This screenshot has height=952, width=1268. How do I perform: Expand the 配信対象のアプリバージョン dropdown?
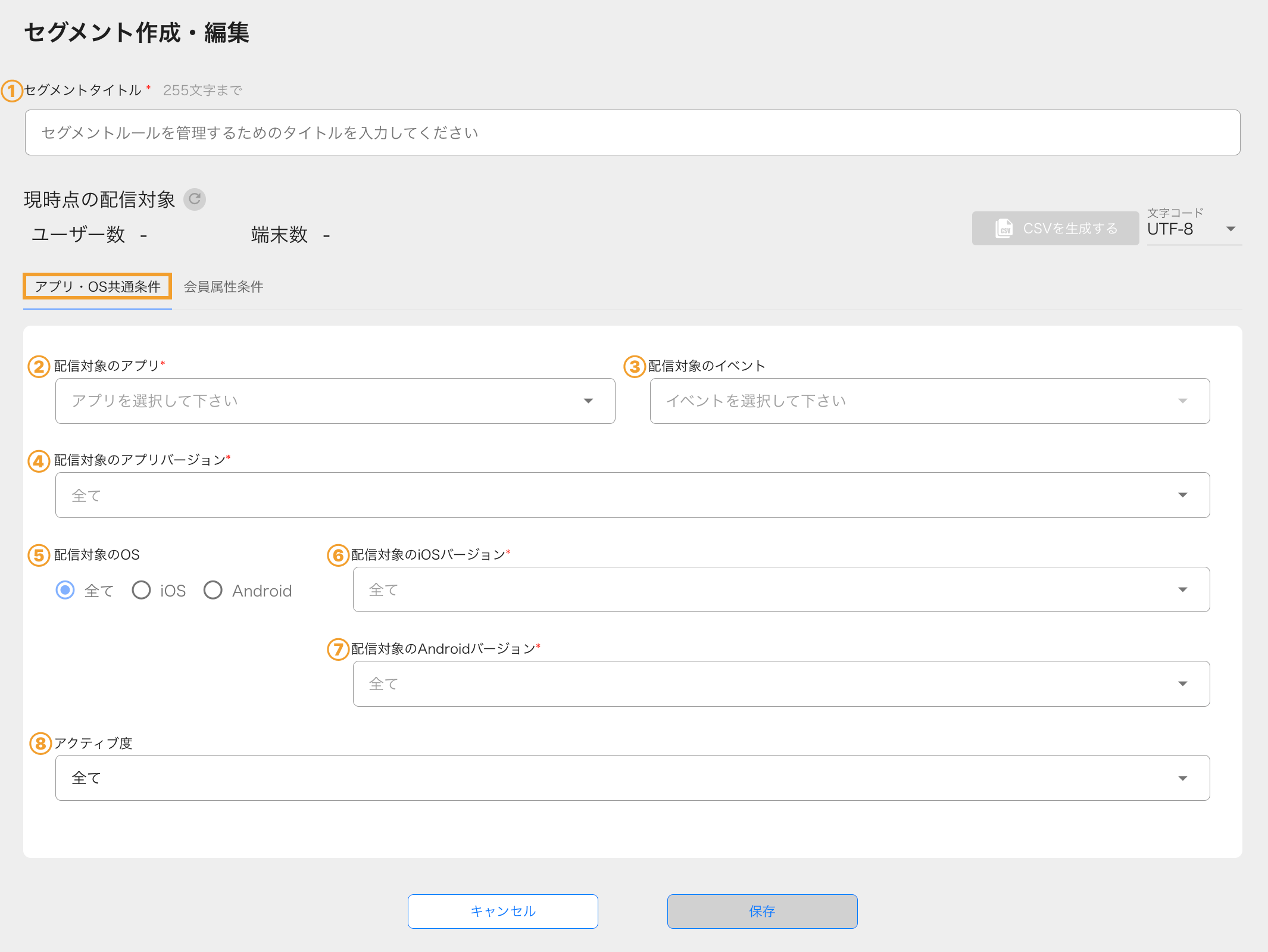tap(632, 495)
